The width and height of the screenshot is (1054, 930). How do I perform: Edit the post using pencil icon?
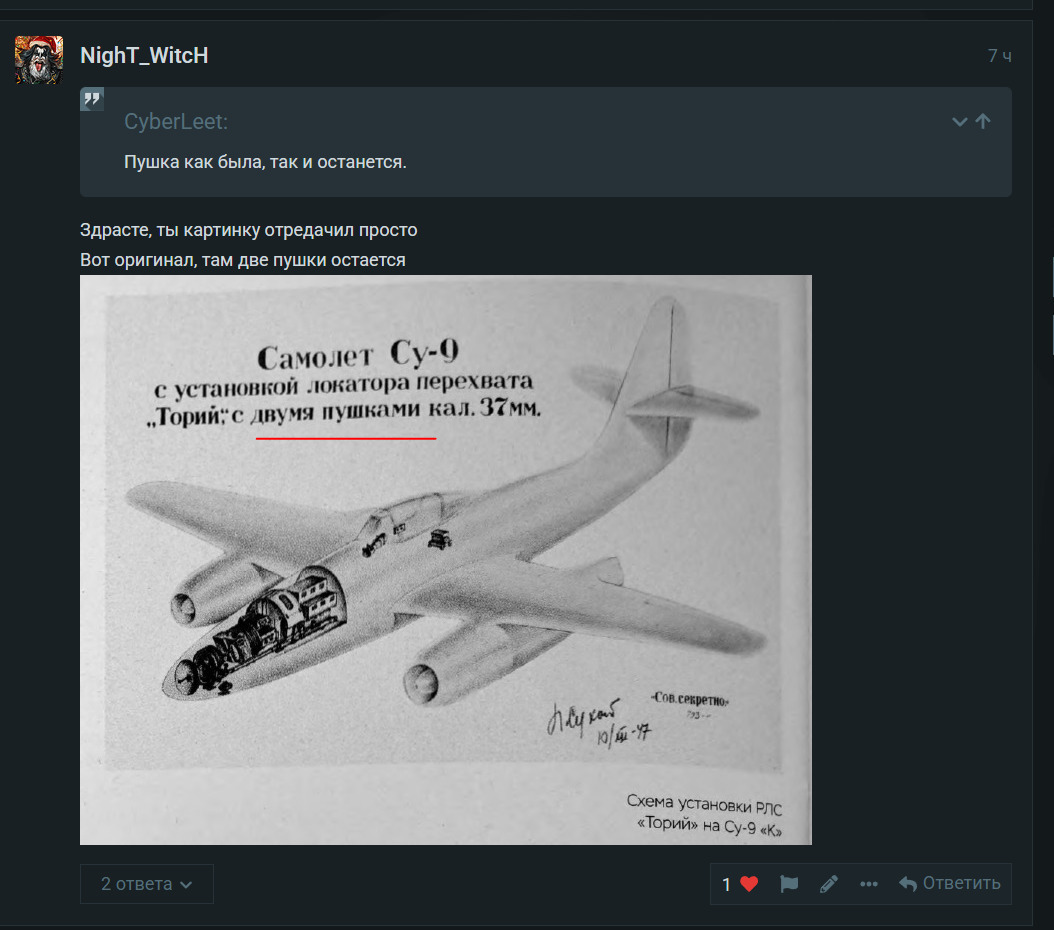[829, 884]
